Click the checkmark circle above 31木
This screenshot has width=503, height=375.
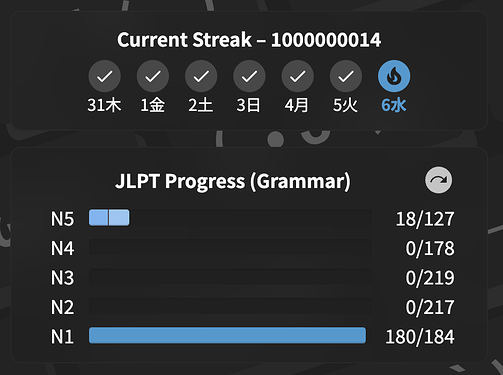click(105, 76)
